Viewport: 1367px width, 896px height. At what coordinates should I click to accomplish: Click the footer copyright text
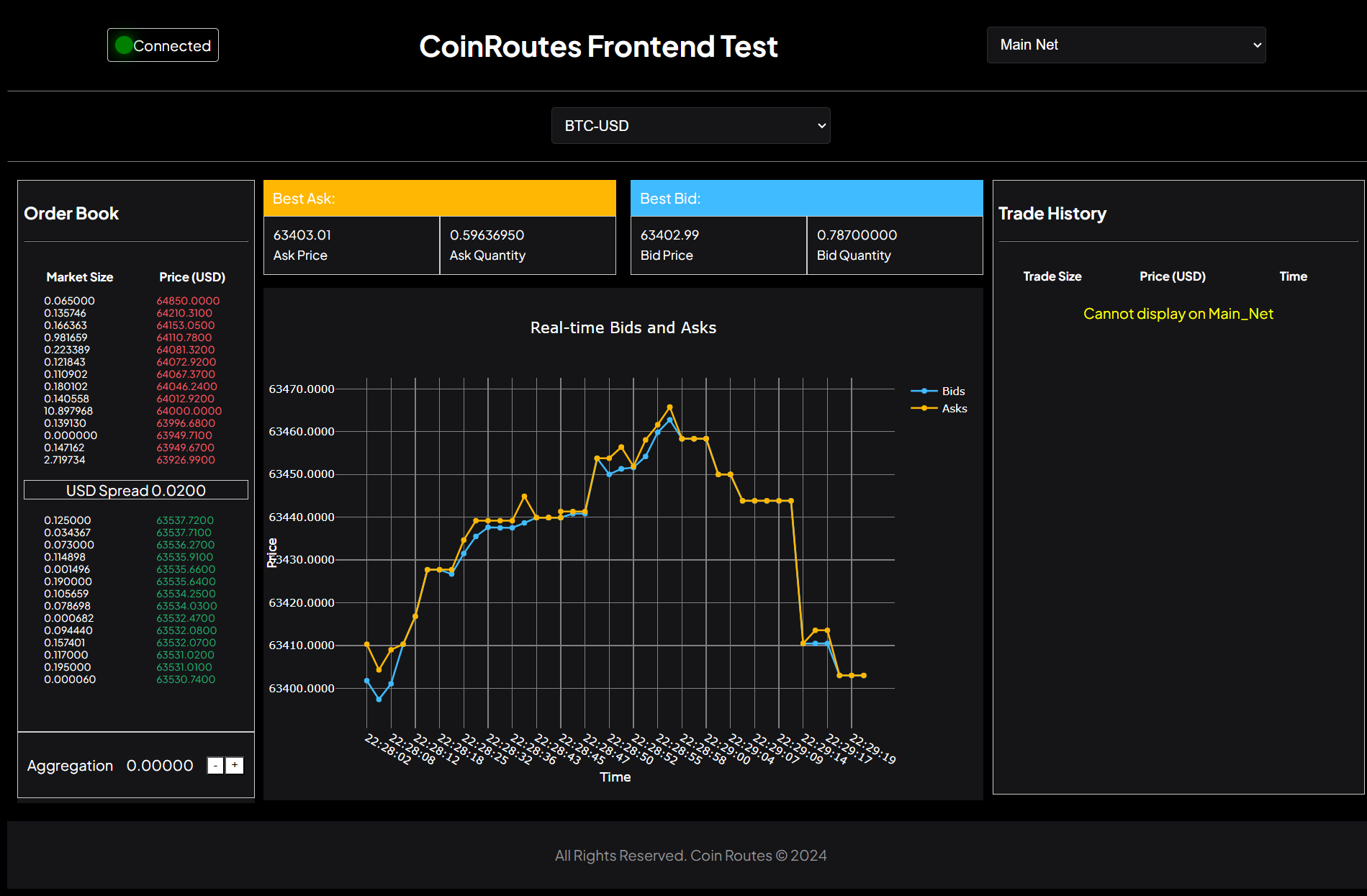(x=690, y=856)
